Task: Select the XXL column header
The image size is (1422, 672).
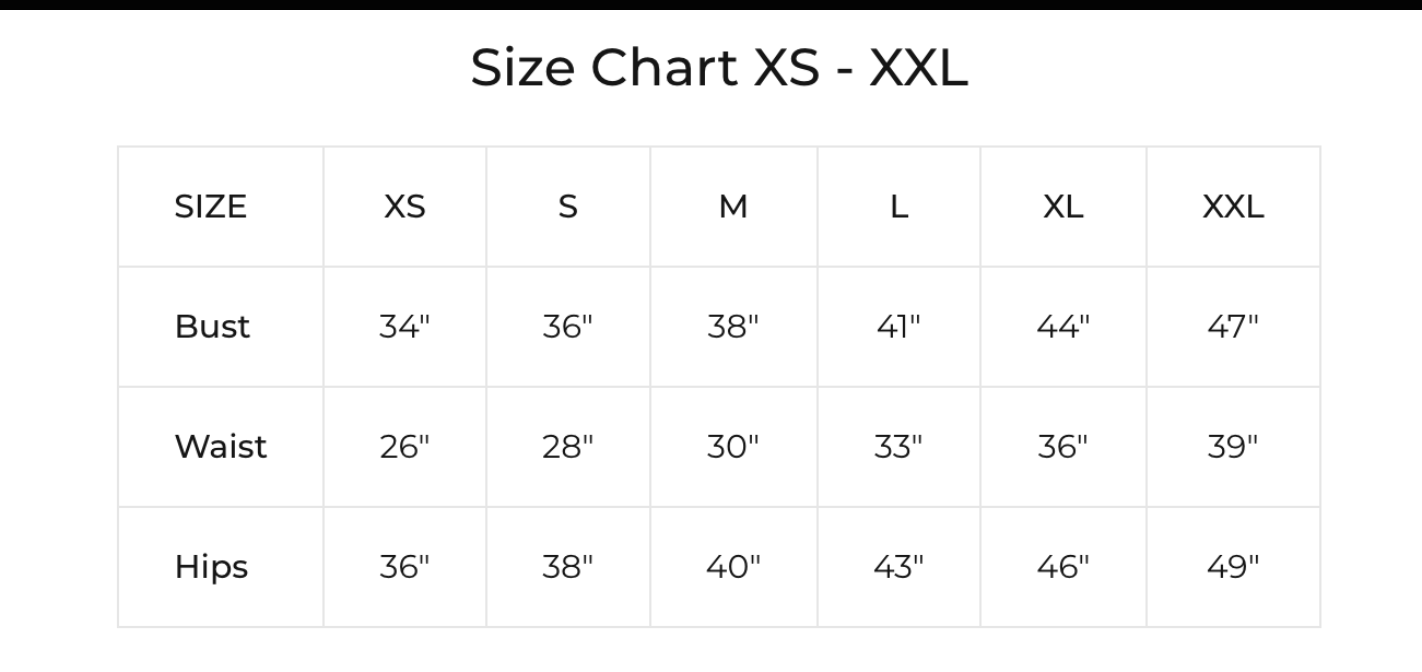Action: [1233, 207]
